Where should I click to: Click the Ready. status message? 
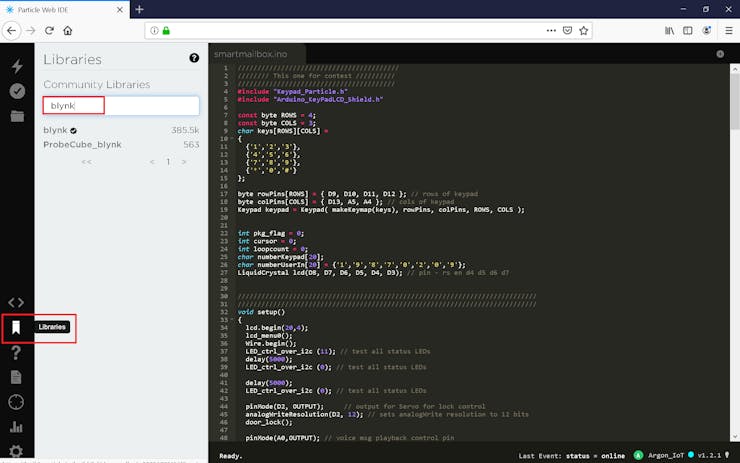point(231,456)
